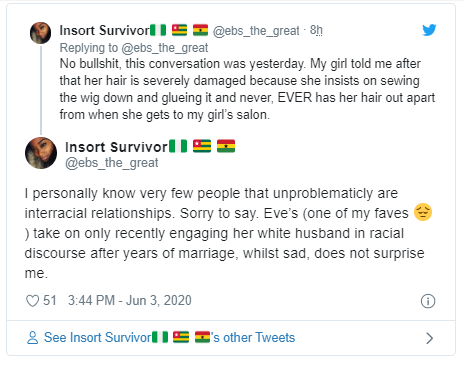Image resolution: width=464 pixels, height=365 pixels.
Task: Click the Insort Survivor name in reply tweet
Action: pyautogui.click(x=104, y=30)
